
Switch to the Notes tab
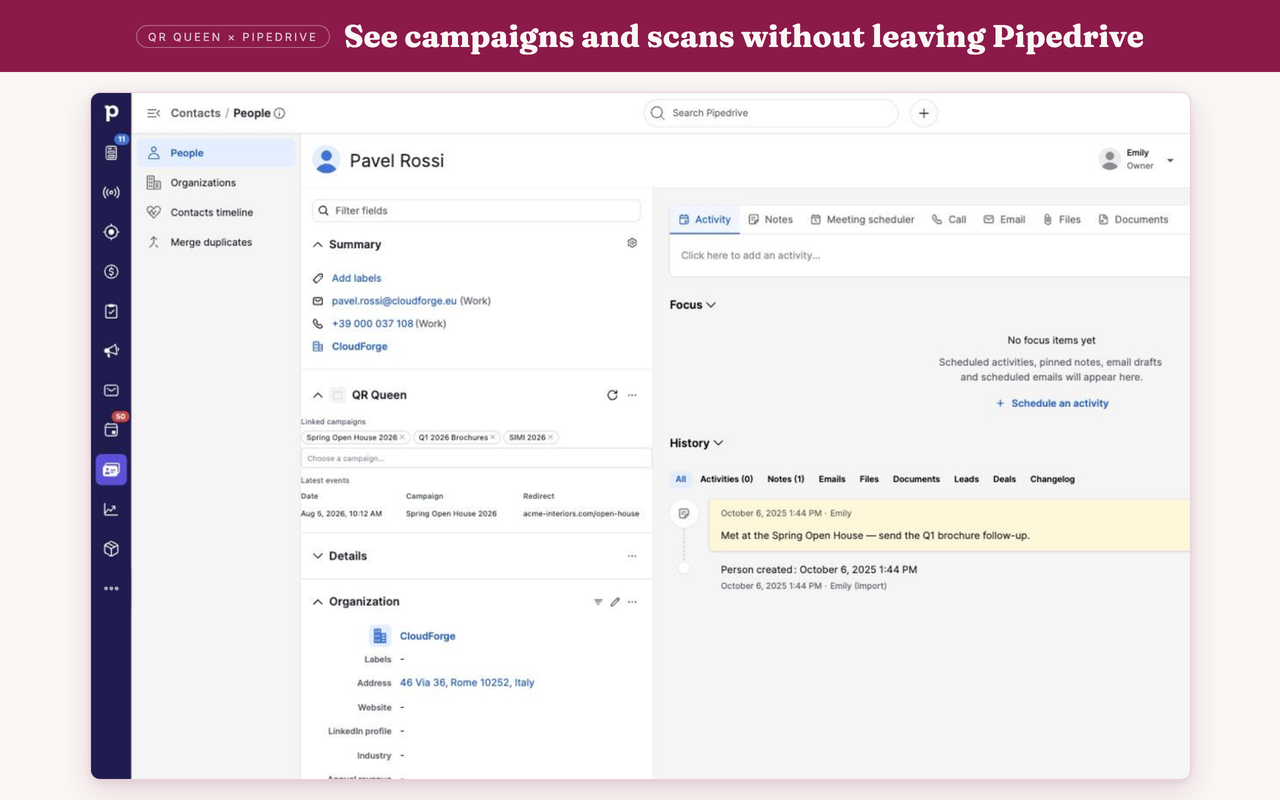[x=770, y=219]
